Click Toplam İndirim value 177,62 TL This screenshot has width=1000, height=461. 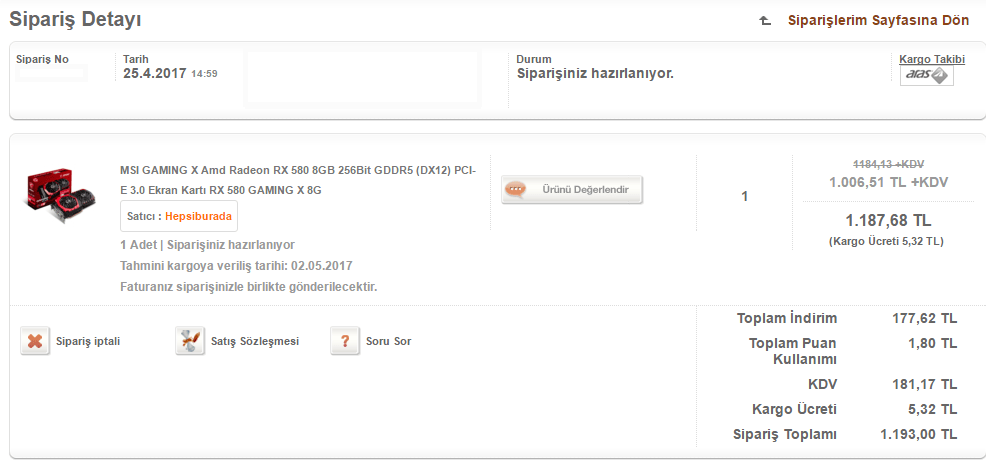(x=924, y=318)
